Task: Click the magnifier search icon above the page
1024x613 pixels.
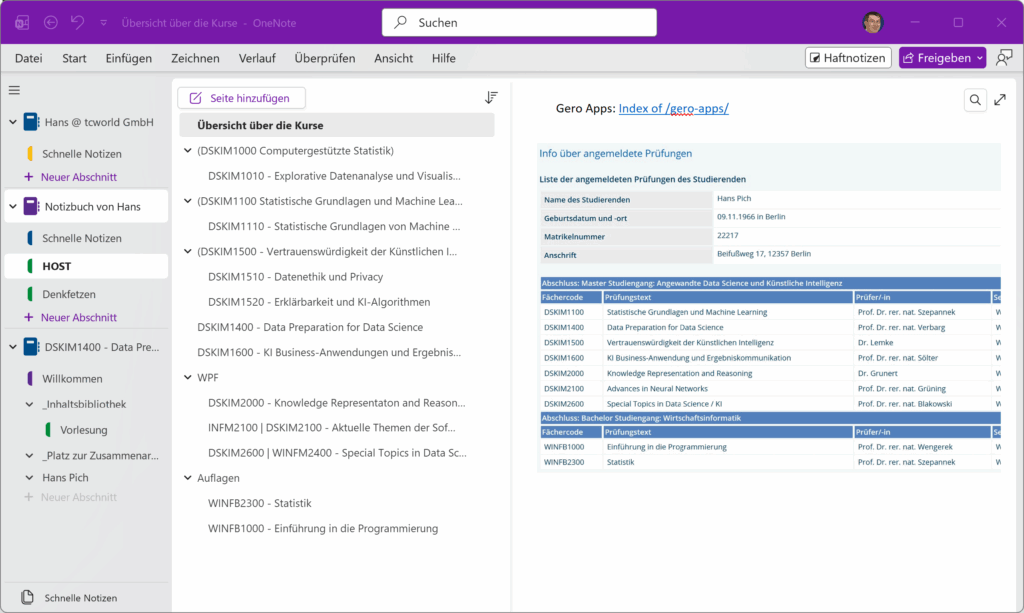Action: coord(975,100)
